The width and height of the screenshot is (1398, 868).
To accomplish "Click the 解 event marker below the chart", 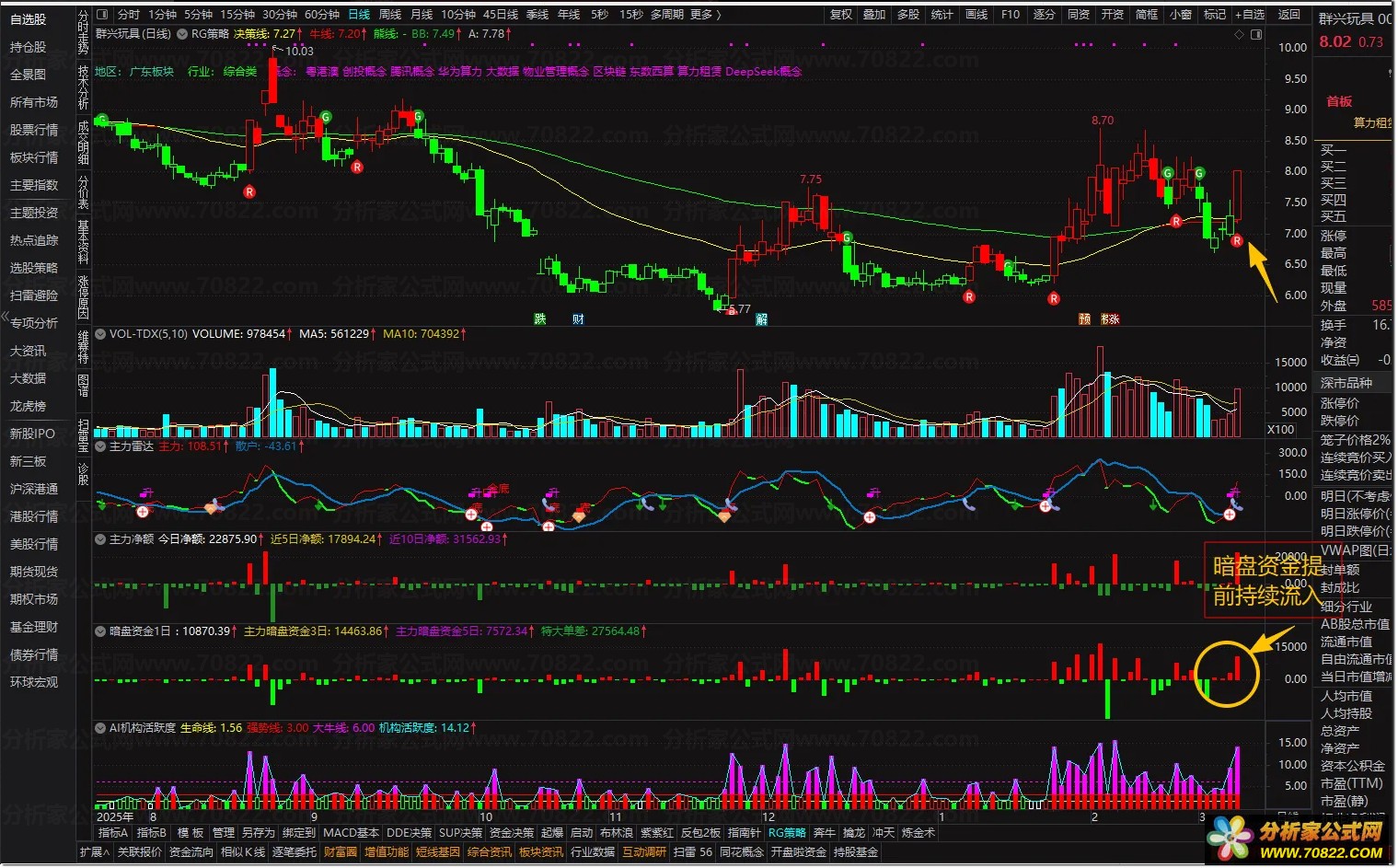I will [762, 318].
